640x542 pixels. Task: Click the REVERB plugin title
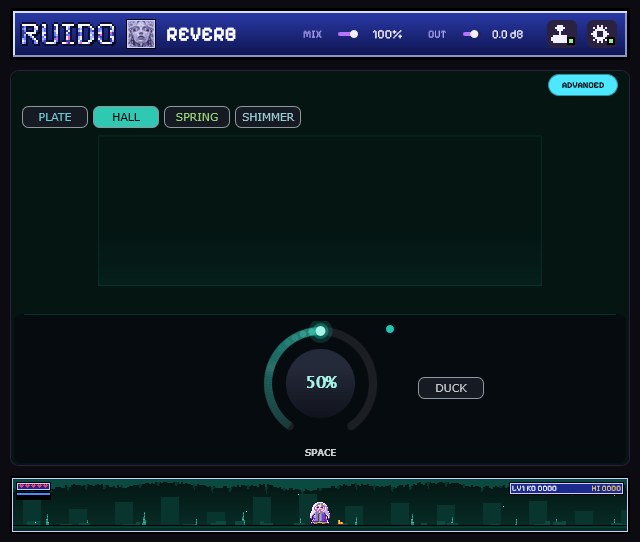(x=201, y=34)
